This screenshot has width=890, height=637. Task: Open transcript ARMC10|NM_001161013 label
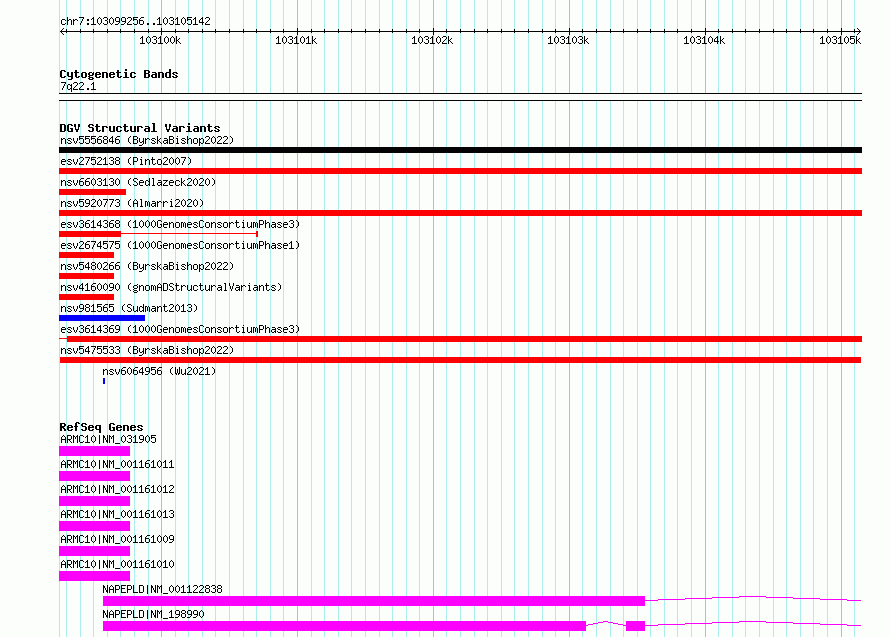pyautogui.click(x=117, y=514)
